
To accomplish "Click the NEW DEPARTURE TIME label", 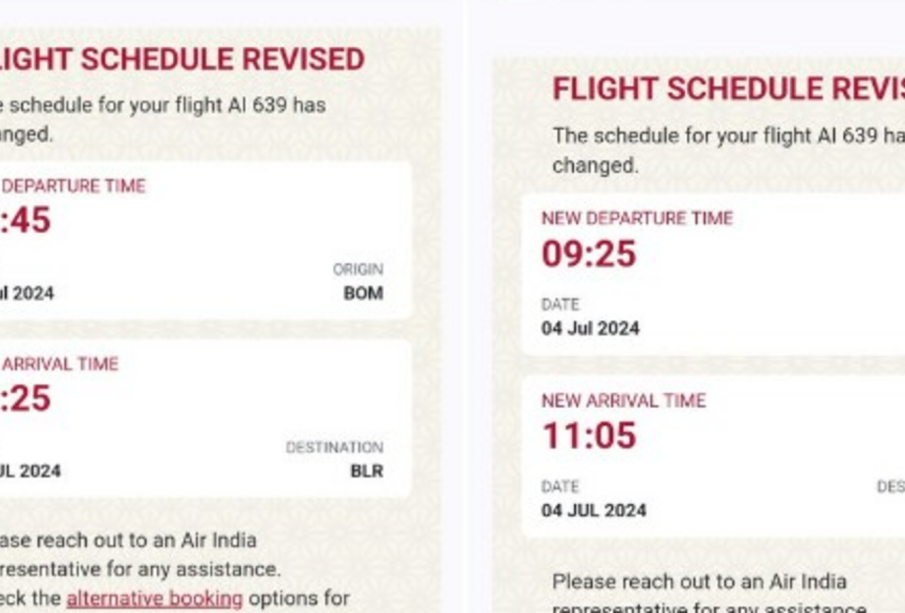I will (637, 218).
